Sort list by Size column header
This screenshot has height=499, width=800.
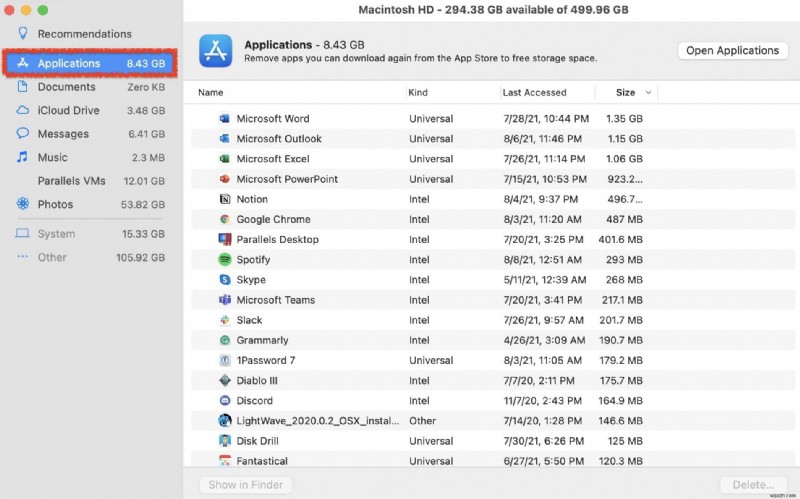[x=626, y=92]
